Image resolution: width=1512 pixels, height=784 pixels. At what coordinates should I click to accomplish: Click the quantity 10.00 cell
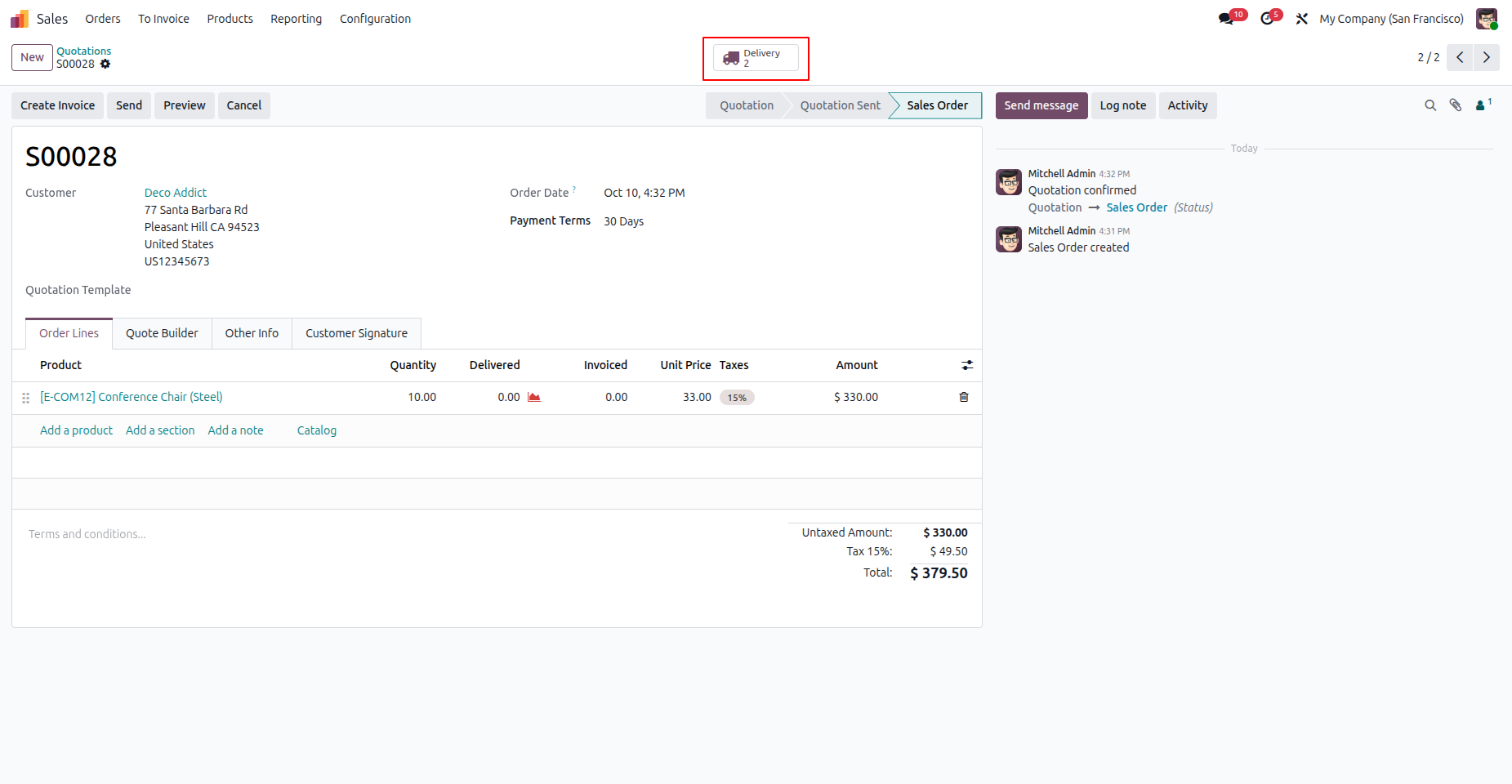tap(422, 397)
